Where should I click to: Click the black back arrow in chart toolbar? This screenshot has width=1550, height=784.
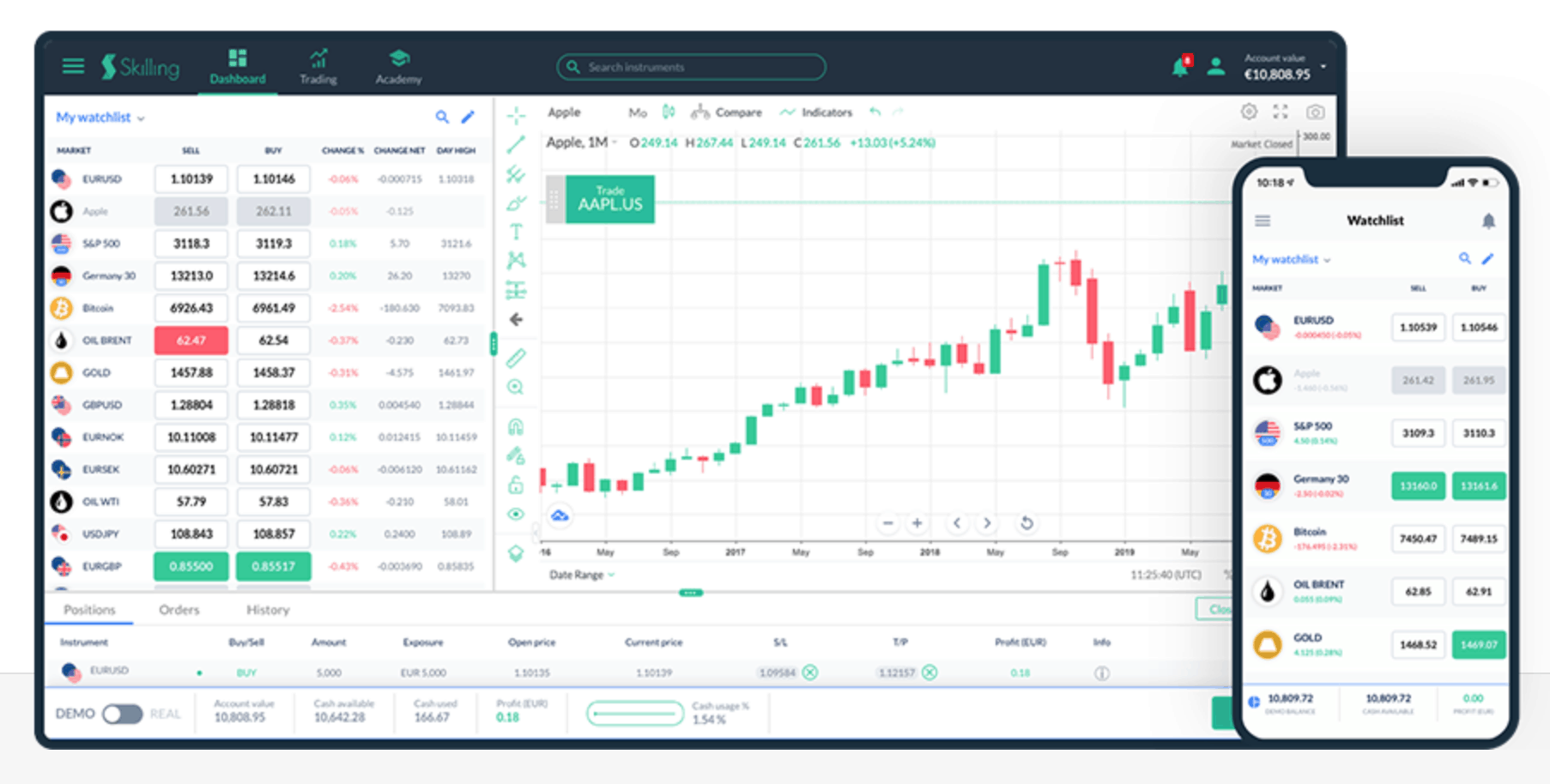(516, 320)
